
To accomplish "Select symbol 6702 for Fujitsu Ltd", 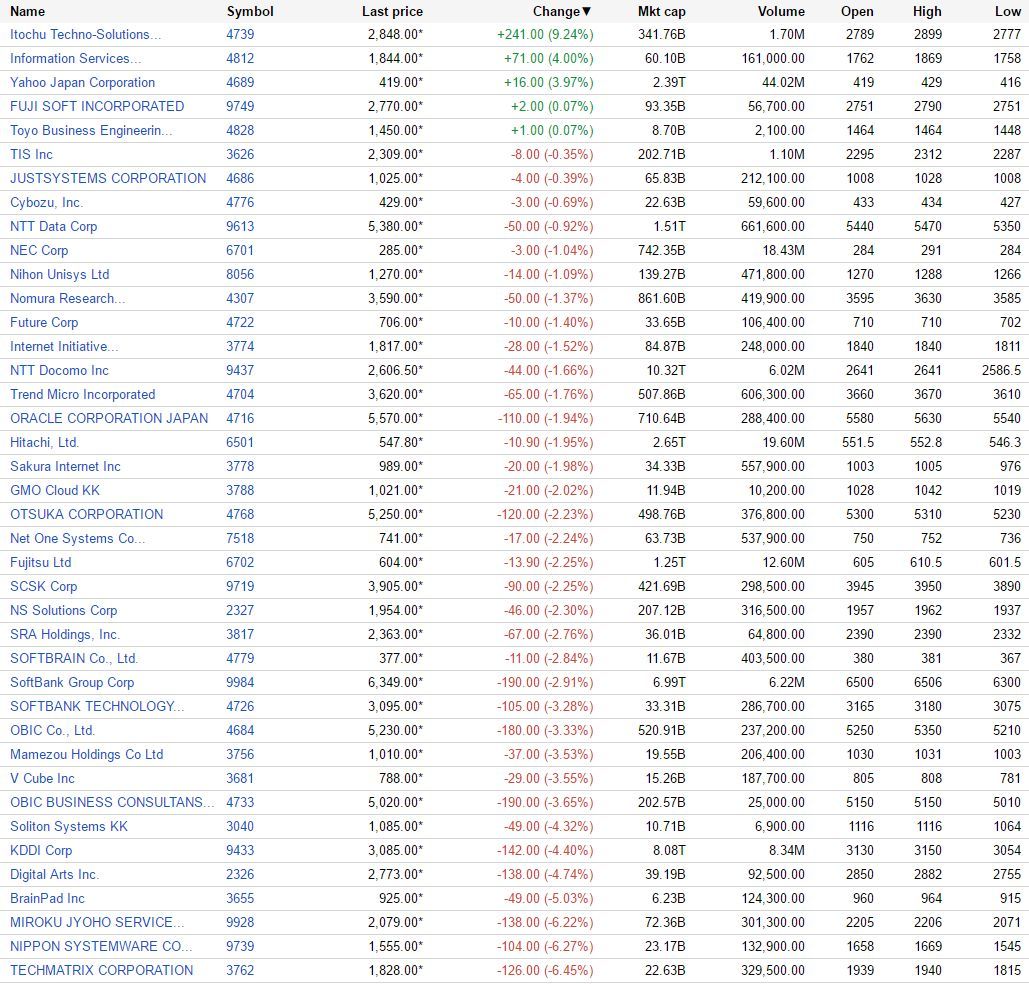I will click(240, 563).
